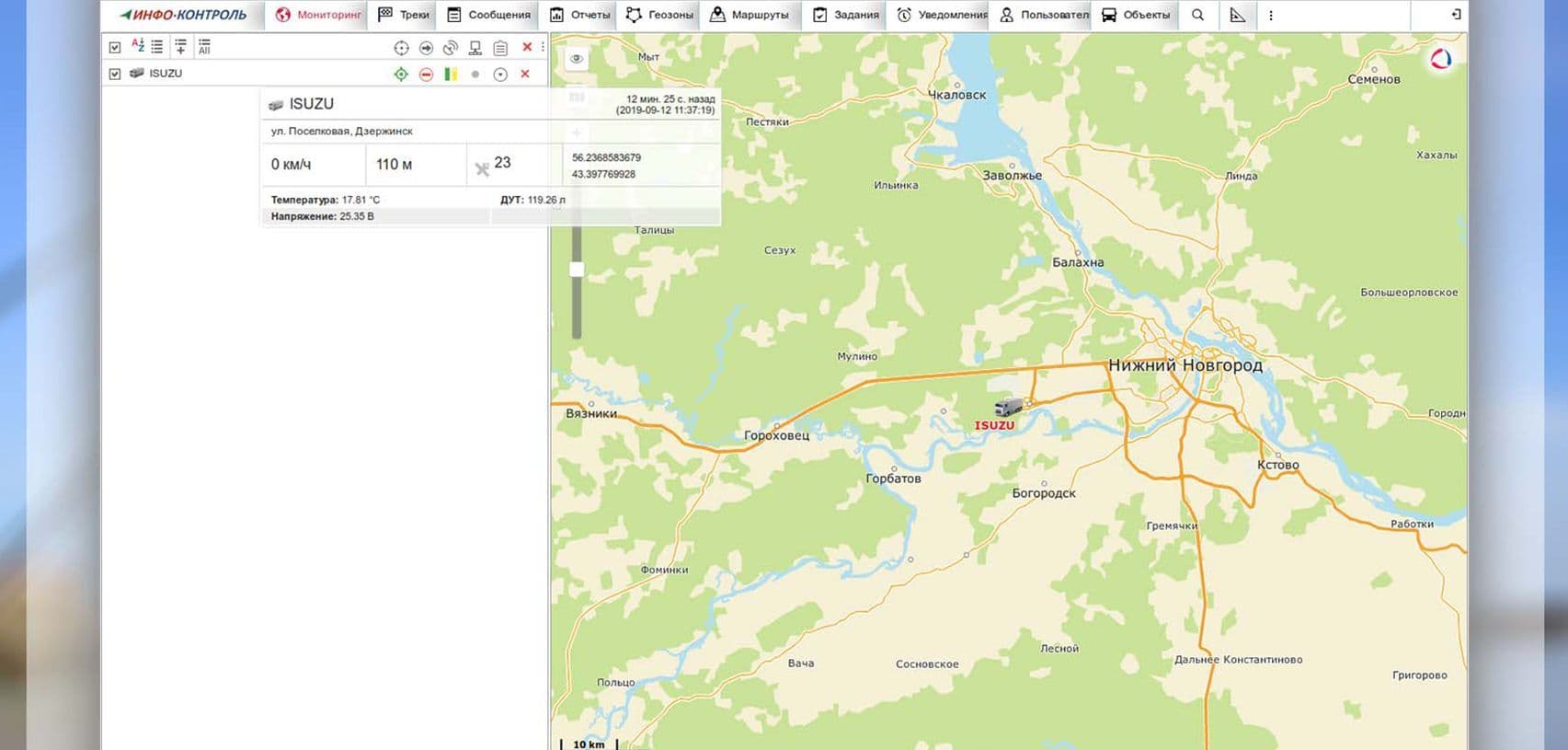The image size is (1568, 750).
Task: Click the ИНФО-КОНТРОЛЬ logo
Action: coord(183,15)
